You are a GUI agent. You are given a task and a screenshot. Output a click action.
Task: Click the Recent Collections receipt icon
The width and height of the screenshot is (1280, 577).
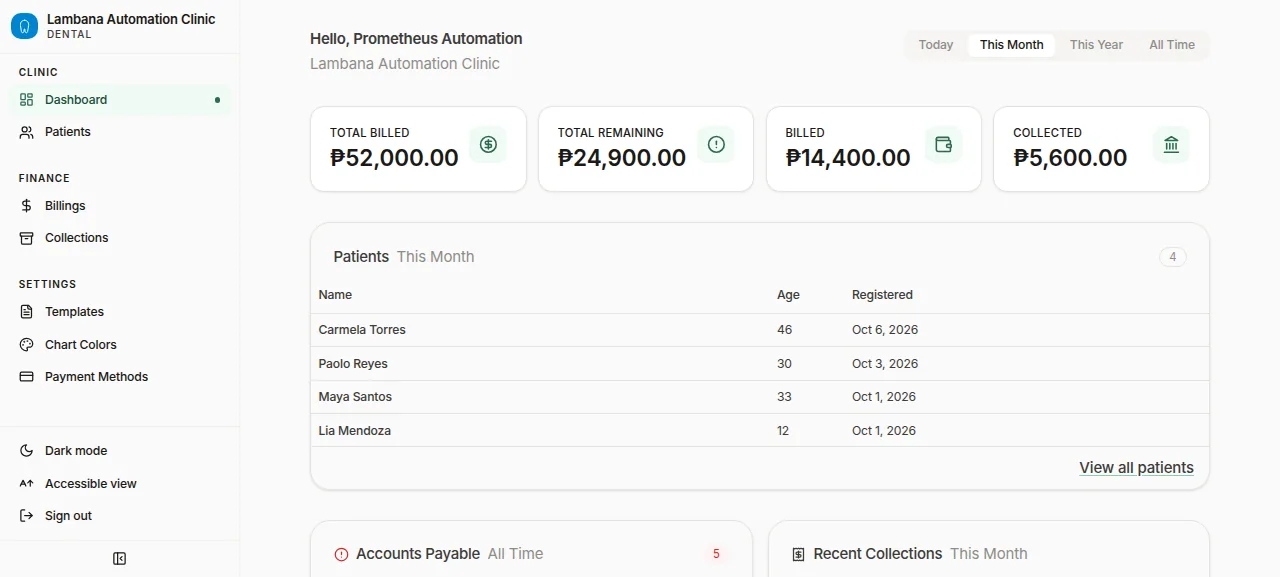(798, 554)
